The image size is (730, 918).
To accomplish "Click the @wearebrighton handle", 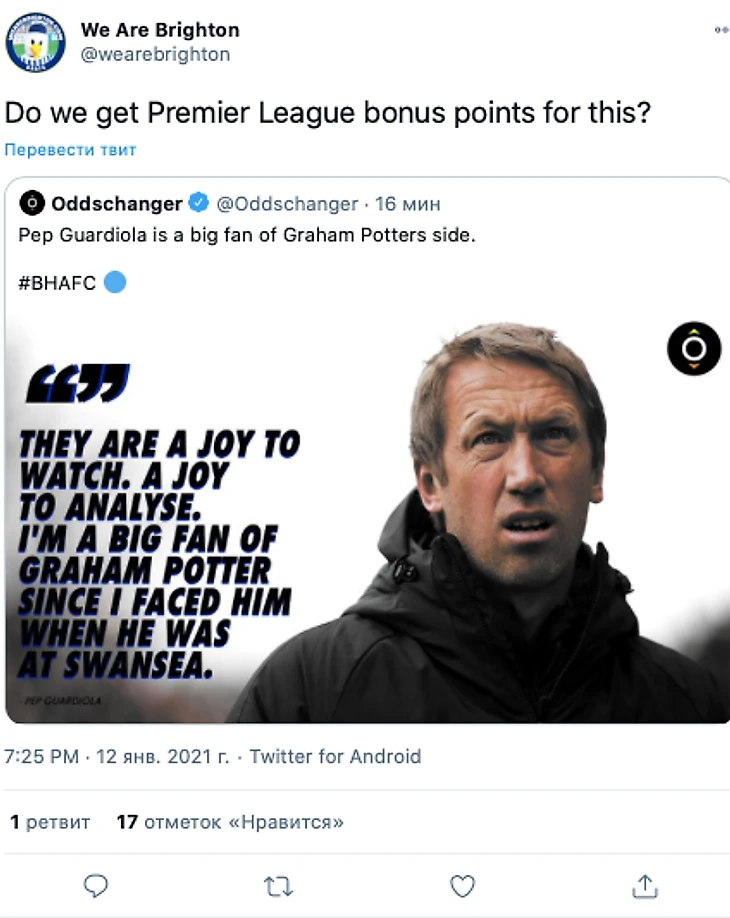I will [x=155, y=54].
